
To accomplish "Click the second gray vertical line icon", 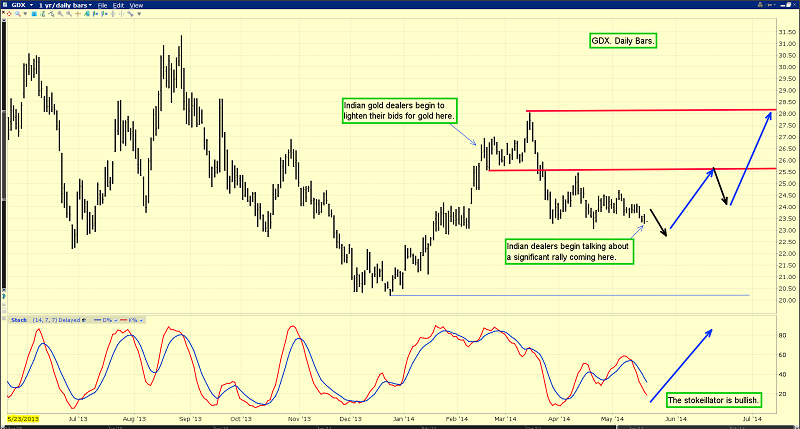I will pos(121,14).
